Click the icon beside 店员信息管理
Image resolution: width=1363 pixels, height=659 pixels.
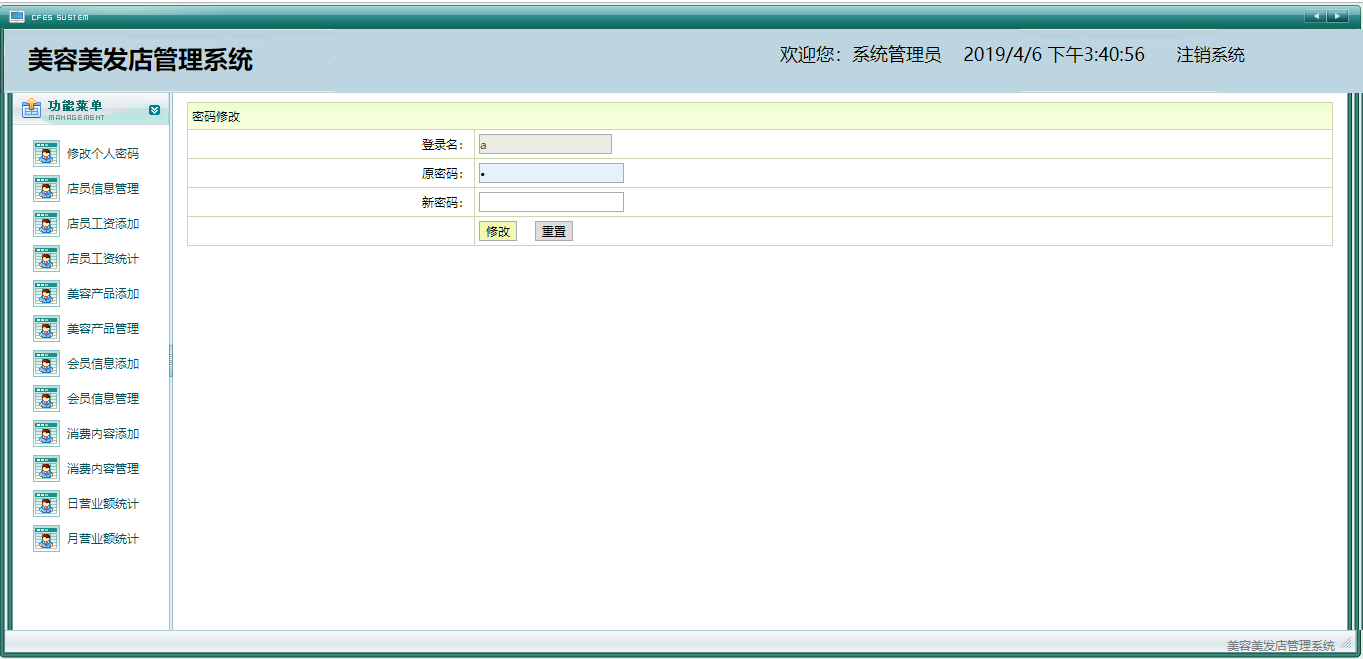coord(46,188)
